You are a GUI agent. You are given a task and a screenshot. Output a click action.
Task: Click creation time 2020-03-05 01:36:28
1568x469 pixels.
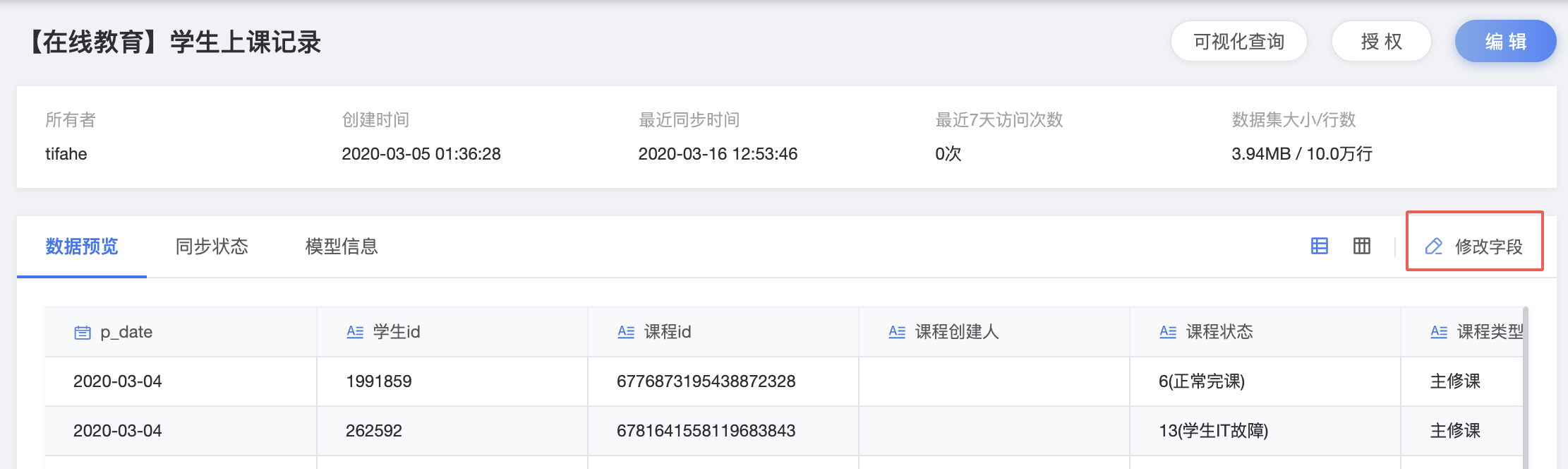[421, 154]
